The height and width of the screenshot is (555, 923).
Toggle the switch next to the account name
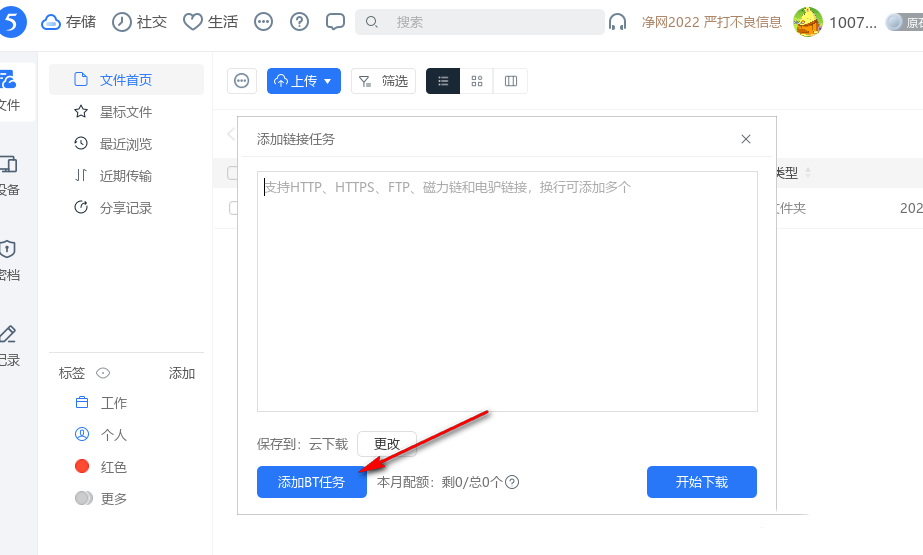(x=904, y=22)
